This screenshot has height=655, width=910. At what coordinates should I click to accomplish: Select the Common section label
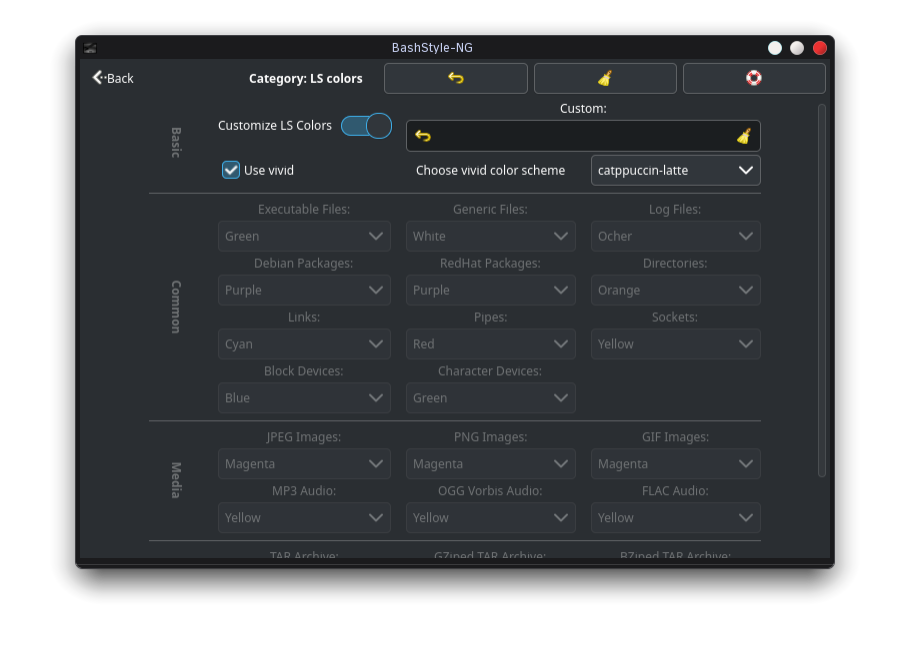click(x=176, y=307)
